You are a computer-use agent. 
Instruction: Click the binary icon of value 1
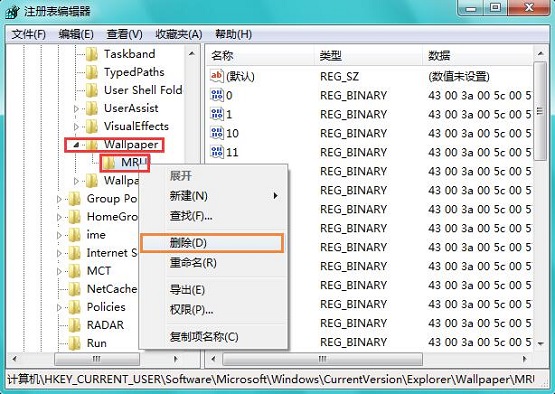click(x=217, y=114)
